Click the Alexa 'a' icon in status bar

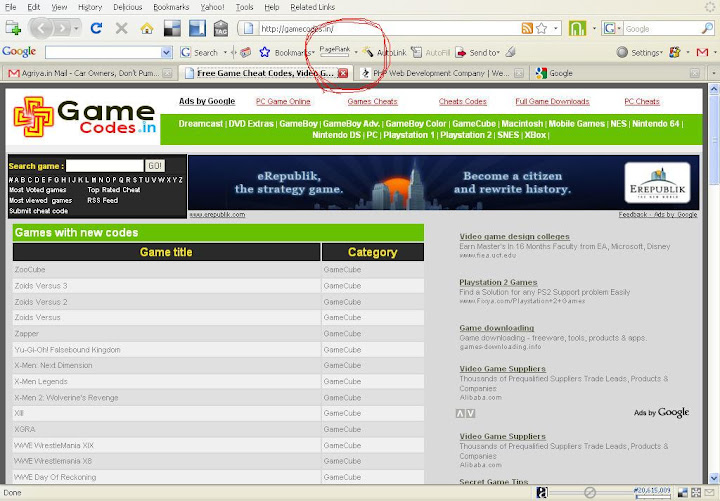542,493
